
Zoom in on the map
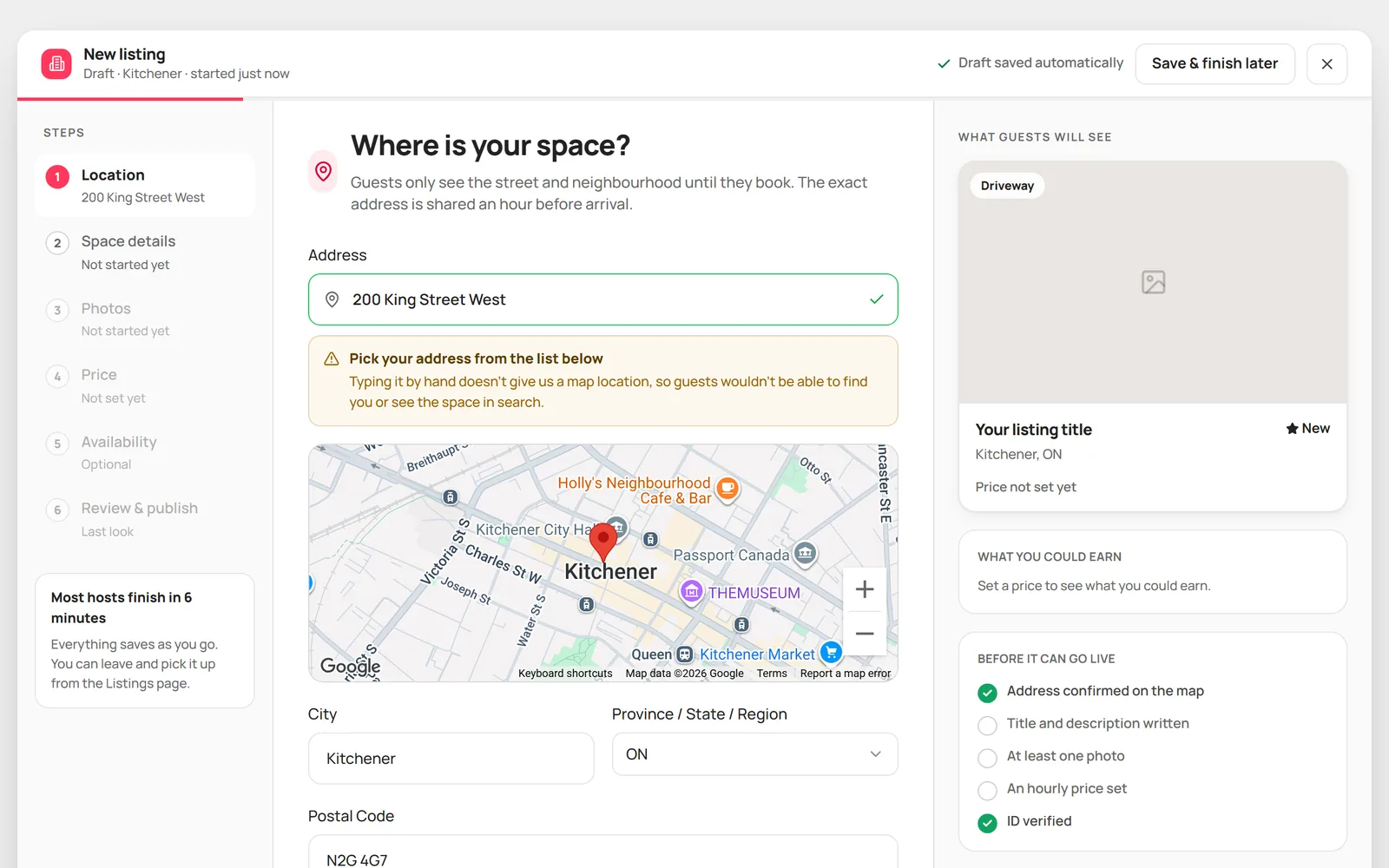[x=865, y=589]
